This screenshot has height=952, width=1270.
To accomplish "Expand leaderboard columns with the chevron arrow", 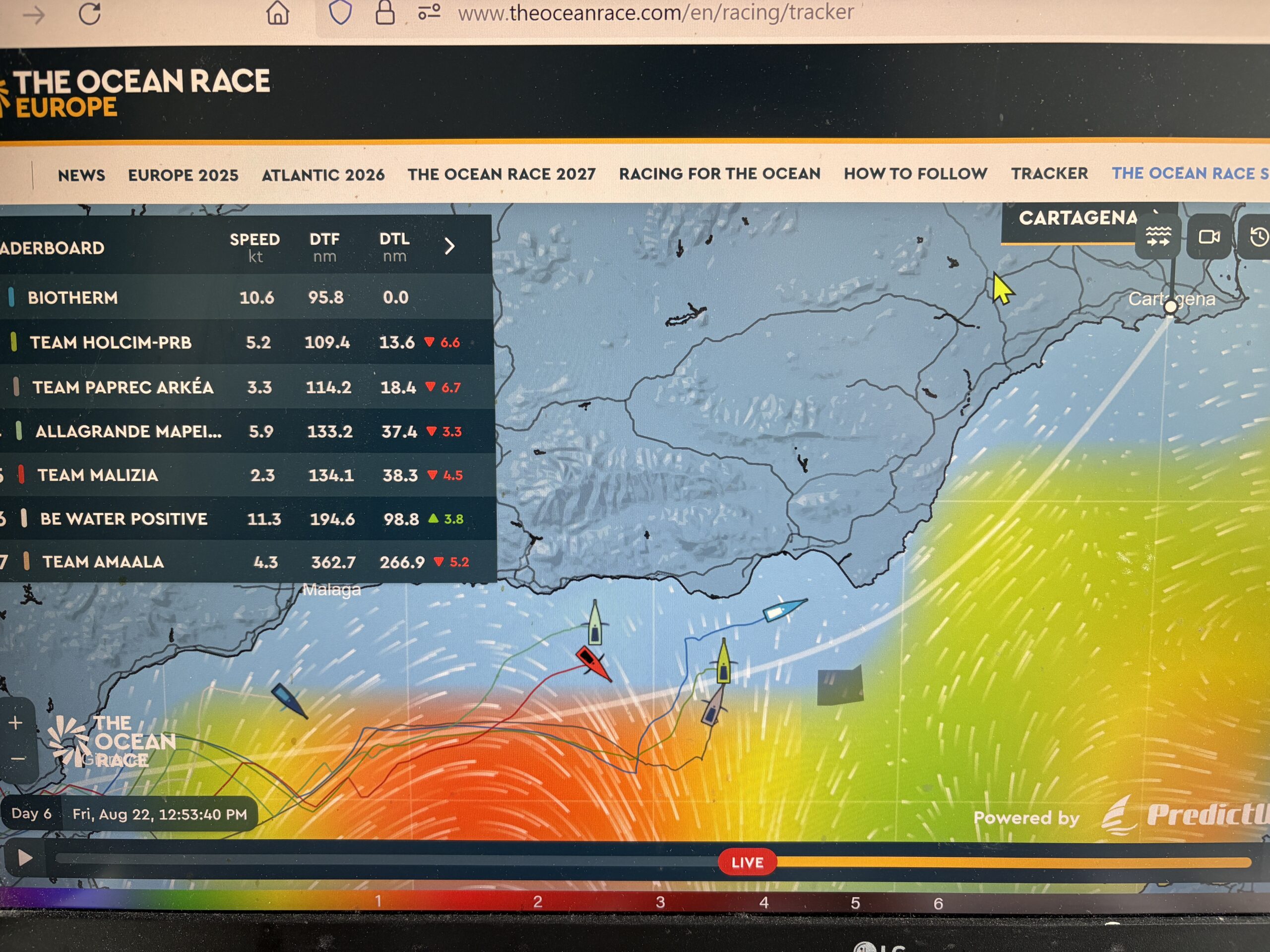I will (449, 246).
